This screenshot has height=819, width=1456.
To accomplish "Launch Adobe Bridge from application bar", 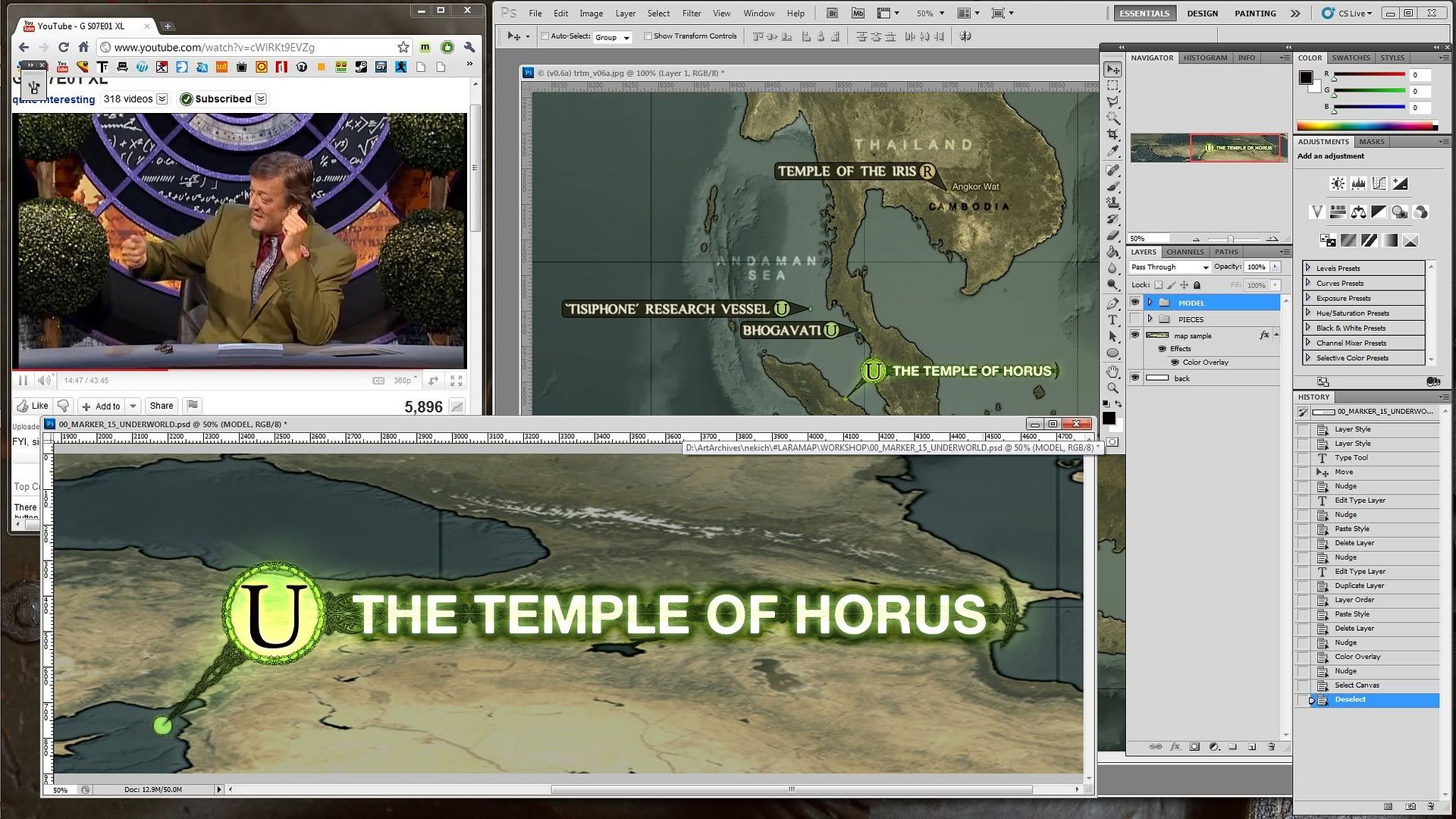I will click(x=833, y=13).
